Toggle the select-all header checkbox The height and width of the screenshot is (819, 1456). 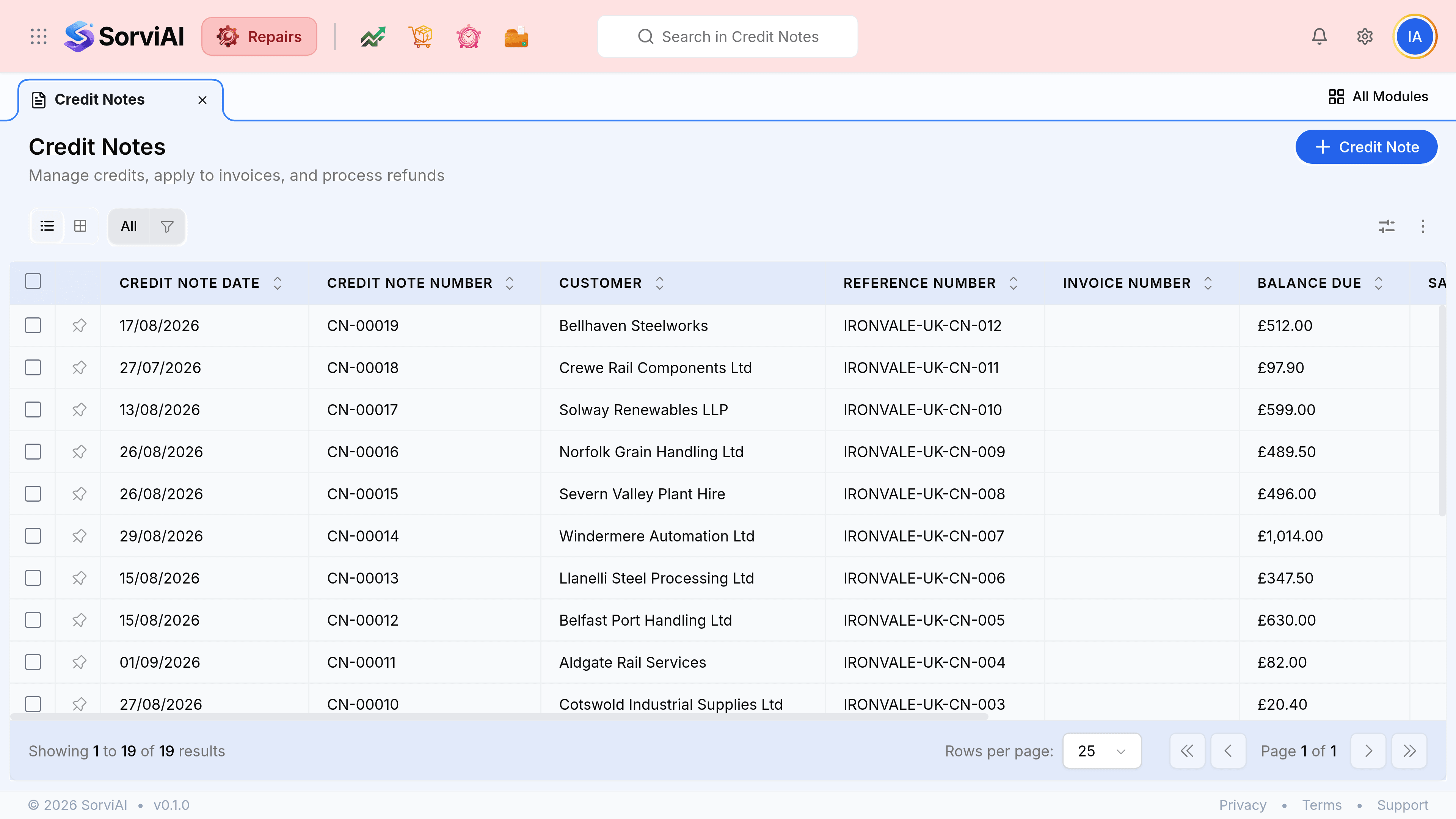tap(33, 281)
